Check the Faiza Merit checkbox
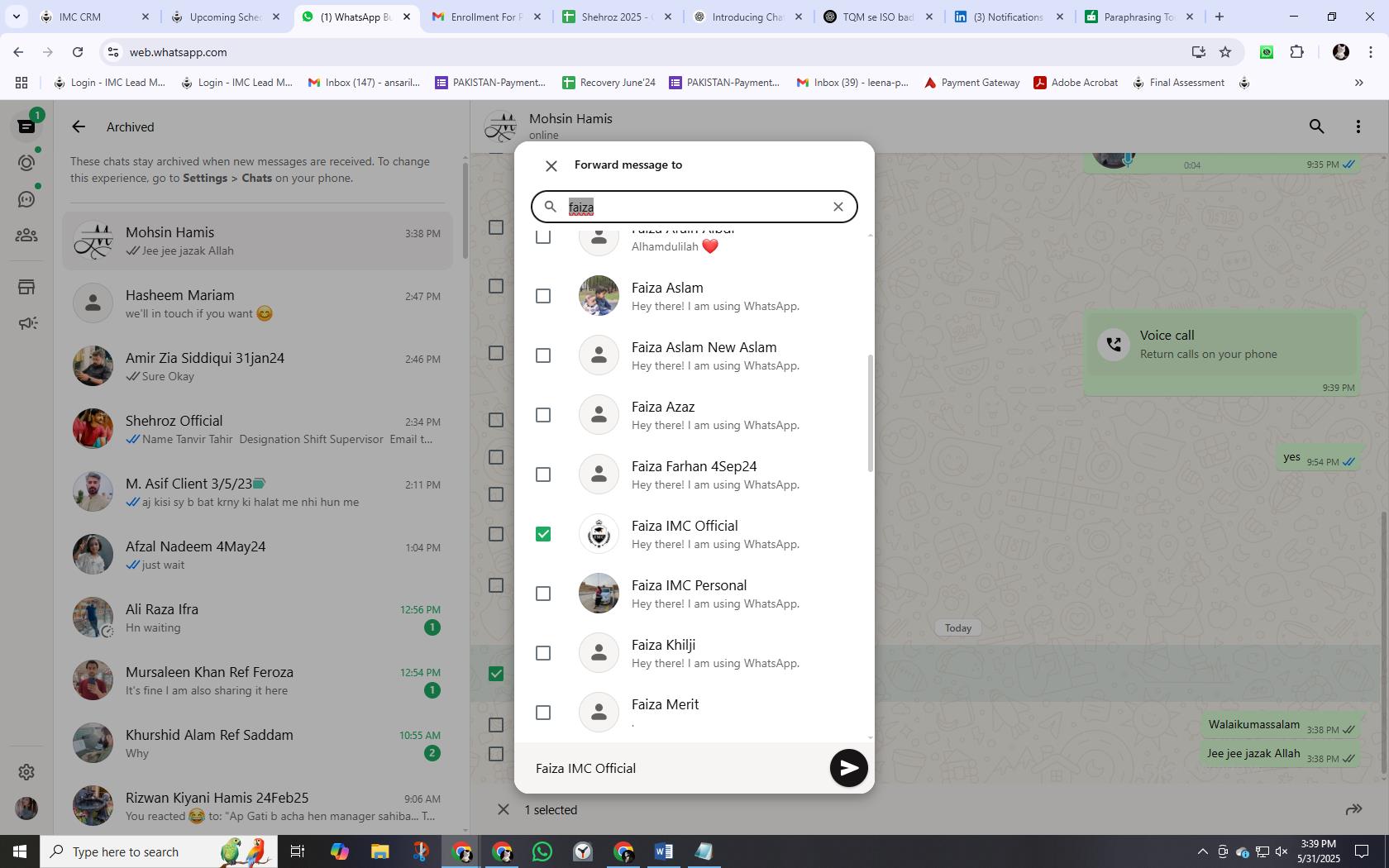1389x868 pixels. point(543,713)
